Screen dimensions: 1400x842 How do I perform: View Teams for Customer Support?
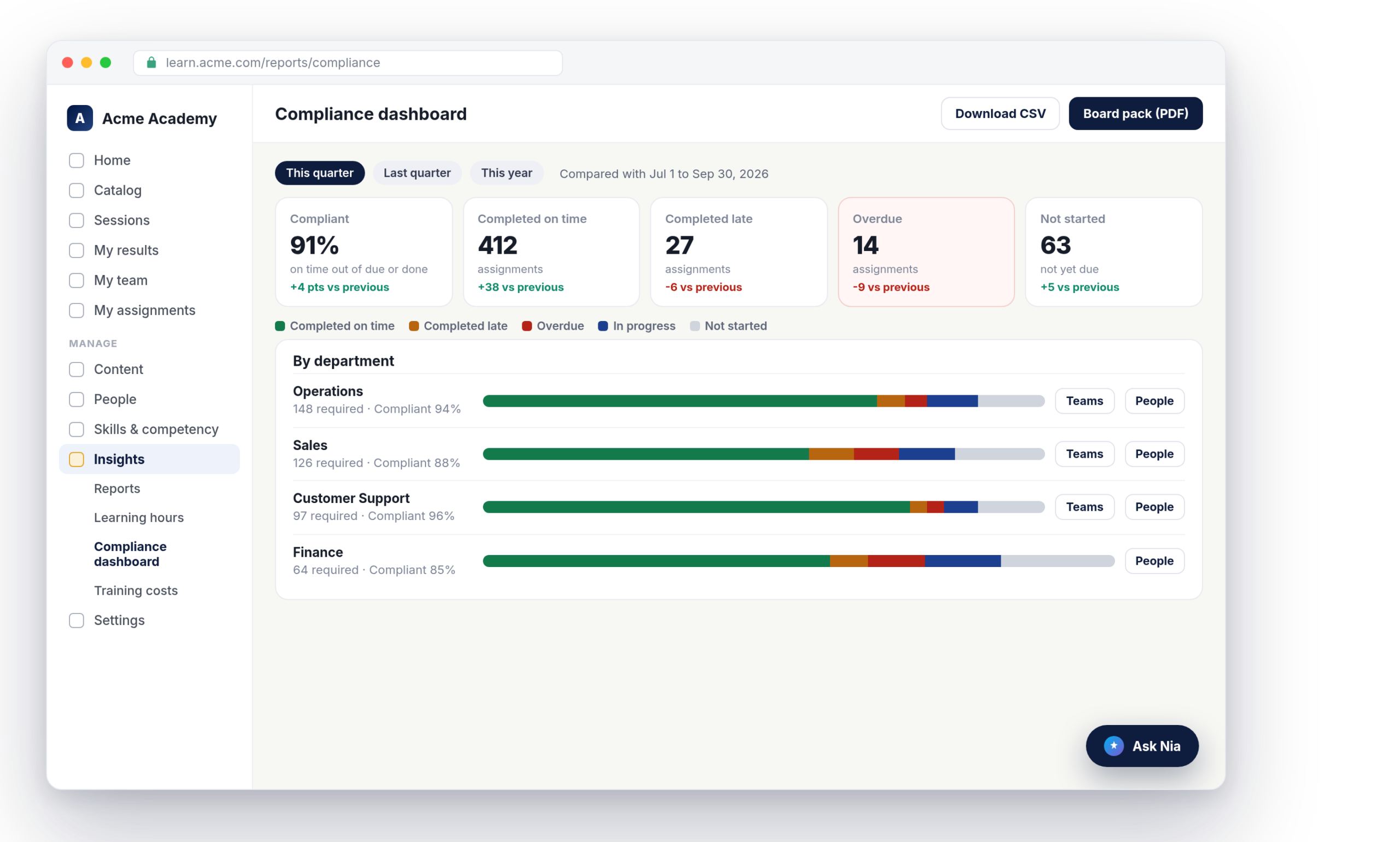(1084, 507)
